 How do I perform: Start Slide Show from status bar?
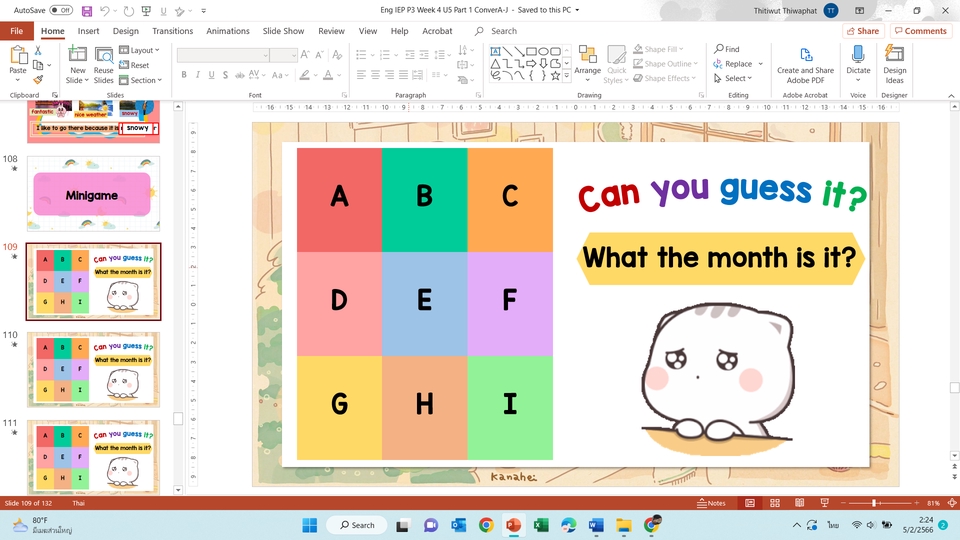pos(824,503)
